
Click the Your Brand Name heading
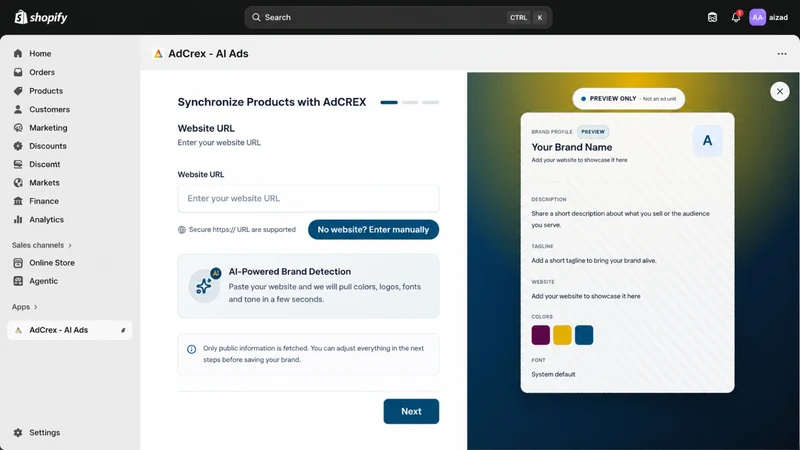coord(571,147)
